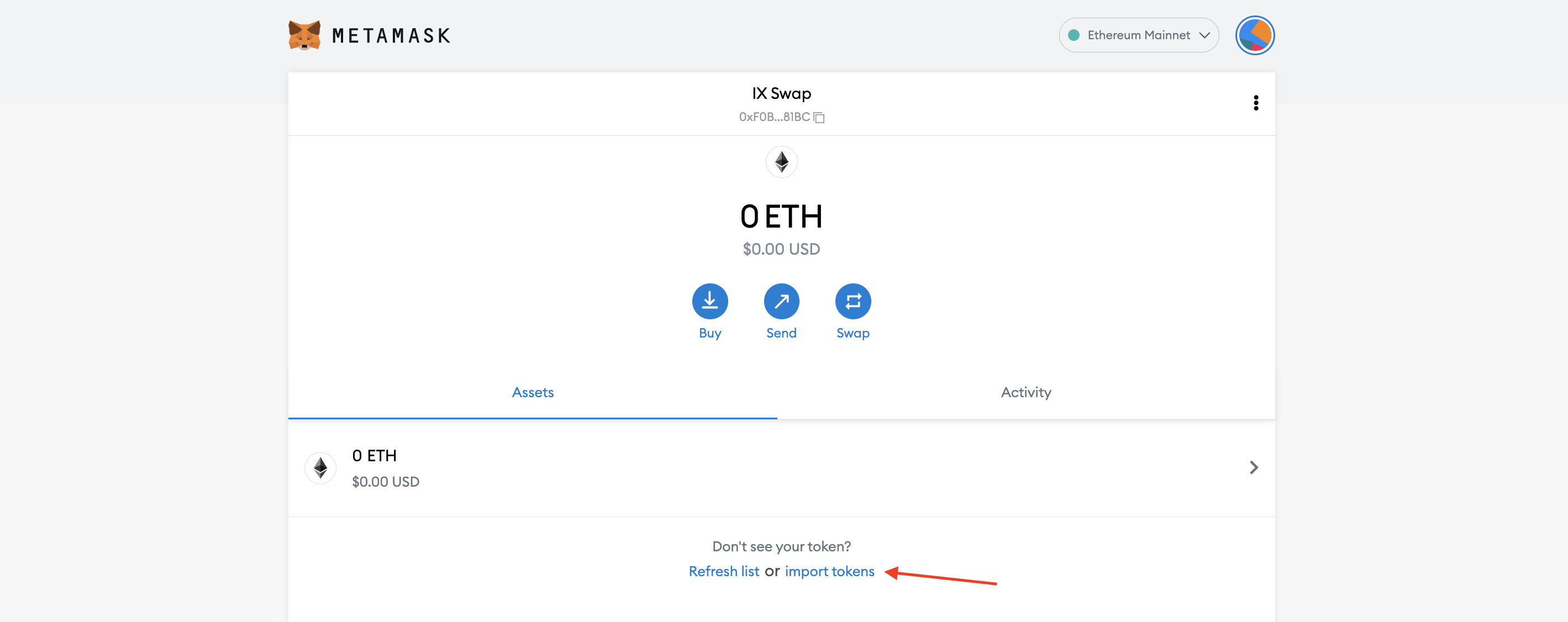Click the Refresh list link
The height and width of the screenshot is (622, 1568).
[x=723, y=572]
